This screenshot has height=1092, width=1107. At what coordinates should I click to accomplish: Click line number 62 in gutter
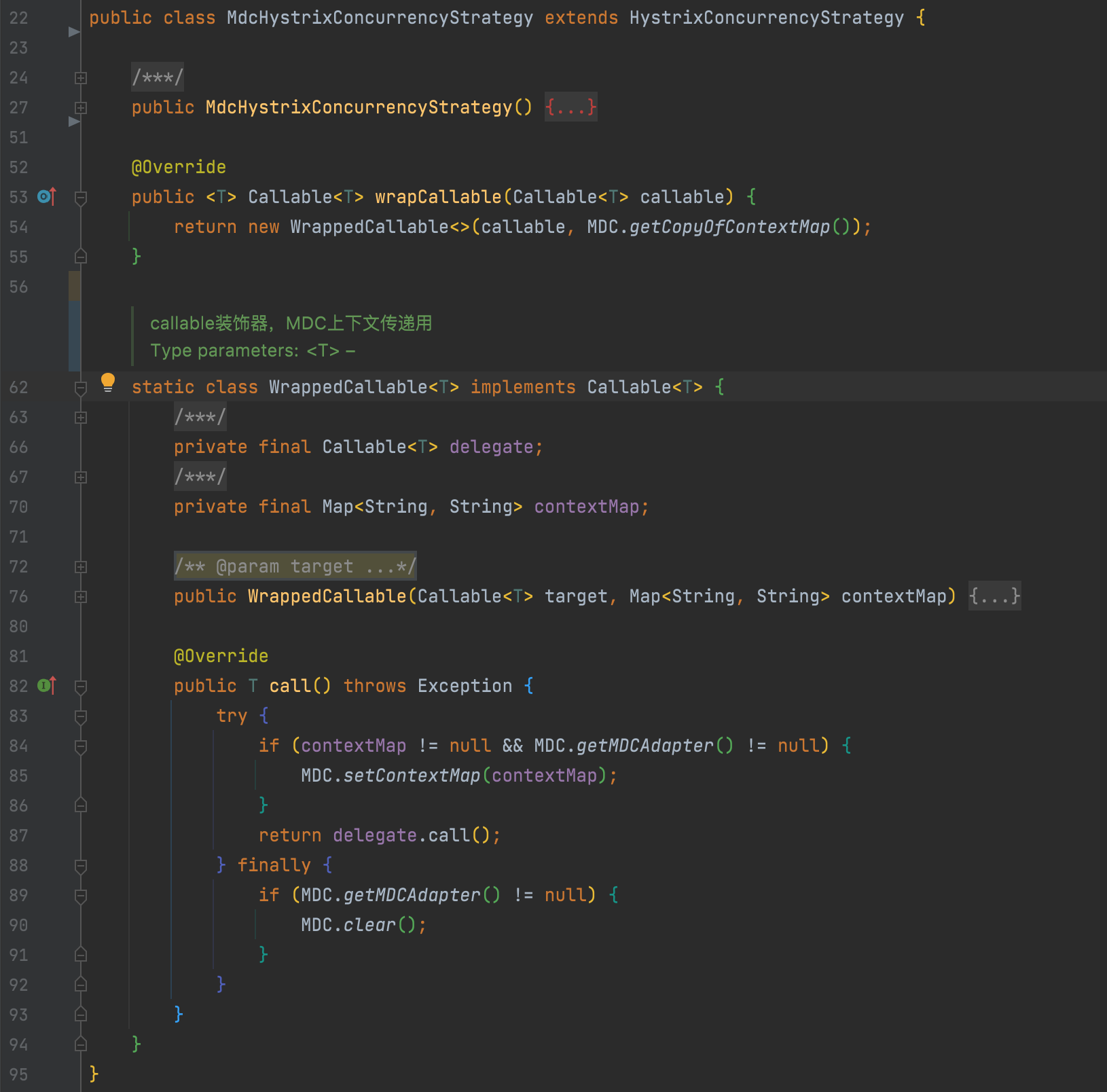tap(19, 388)
